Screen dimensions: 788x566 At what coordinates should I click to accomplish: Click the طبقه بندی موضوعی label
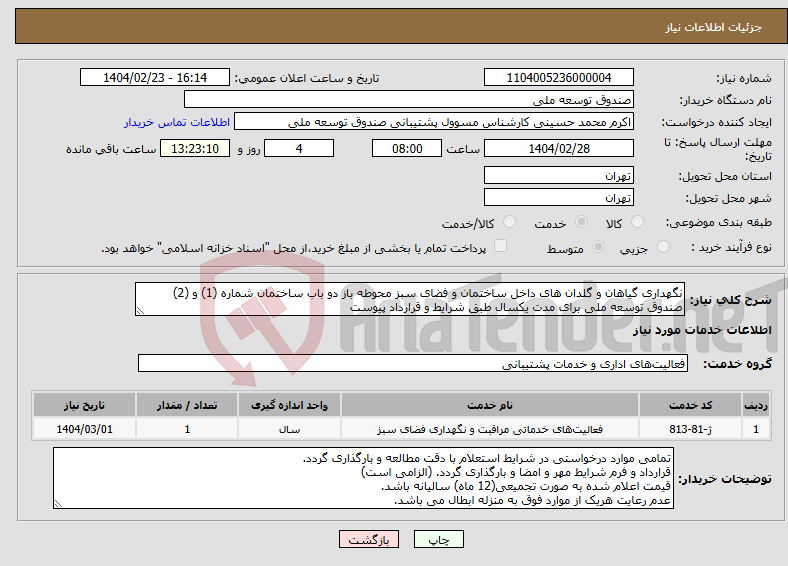[719, 222]
